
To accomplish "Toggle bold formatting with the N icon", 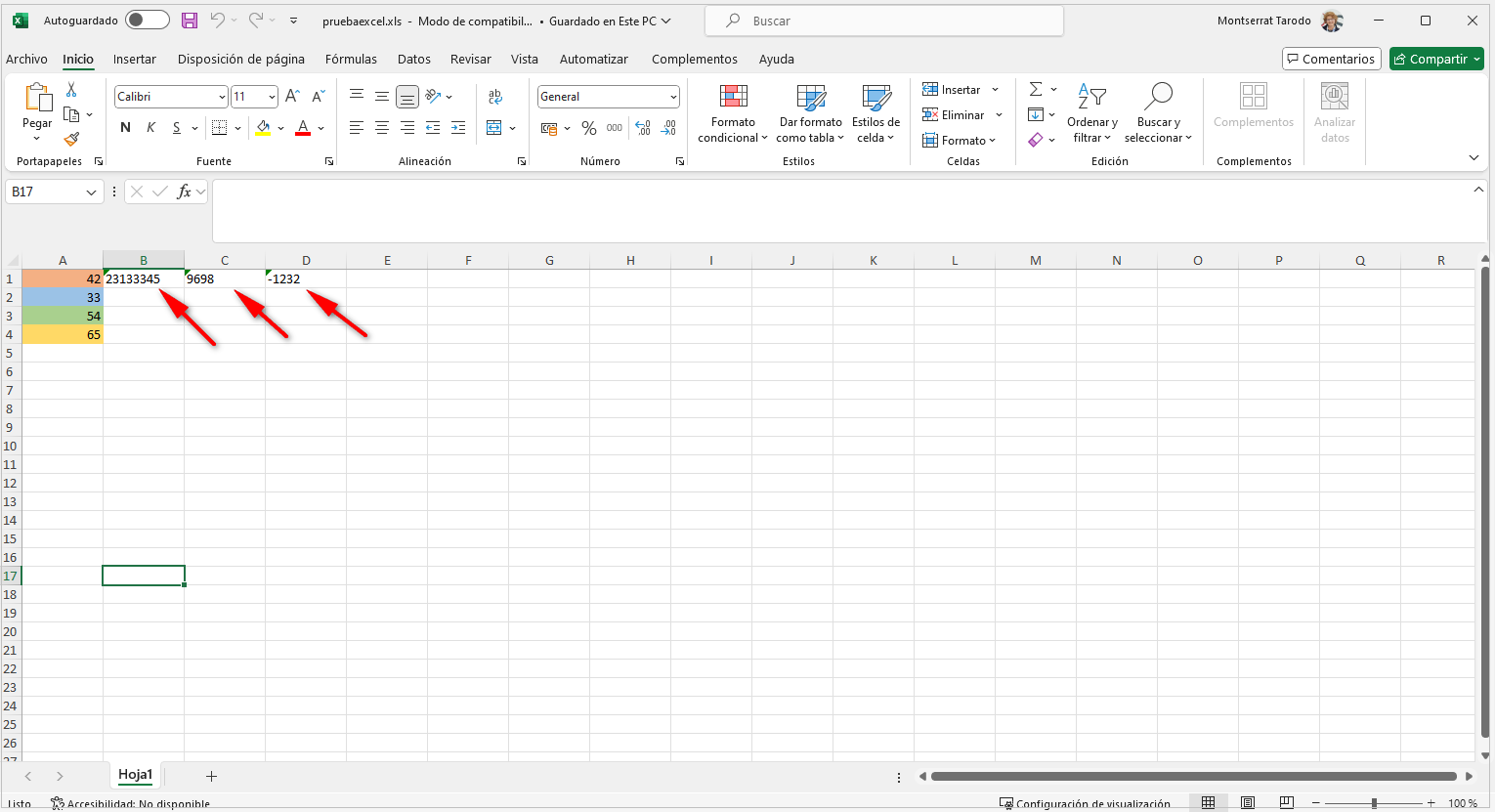I will pos(124,127).
